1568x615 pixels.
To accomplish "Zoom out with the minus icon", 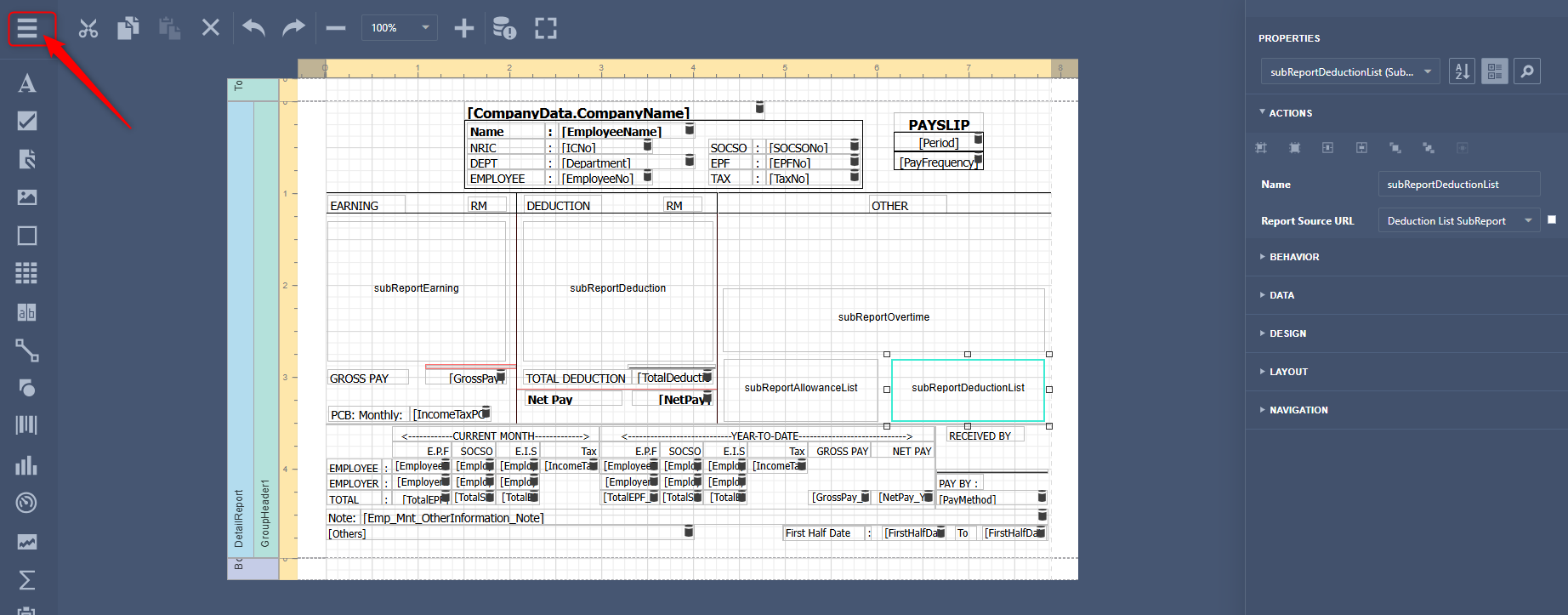I will (336, 28).
